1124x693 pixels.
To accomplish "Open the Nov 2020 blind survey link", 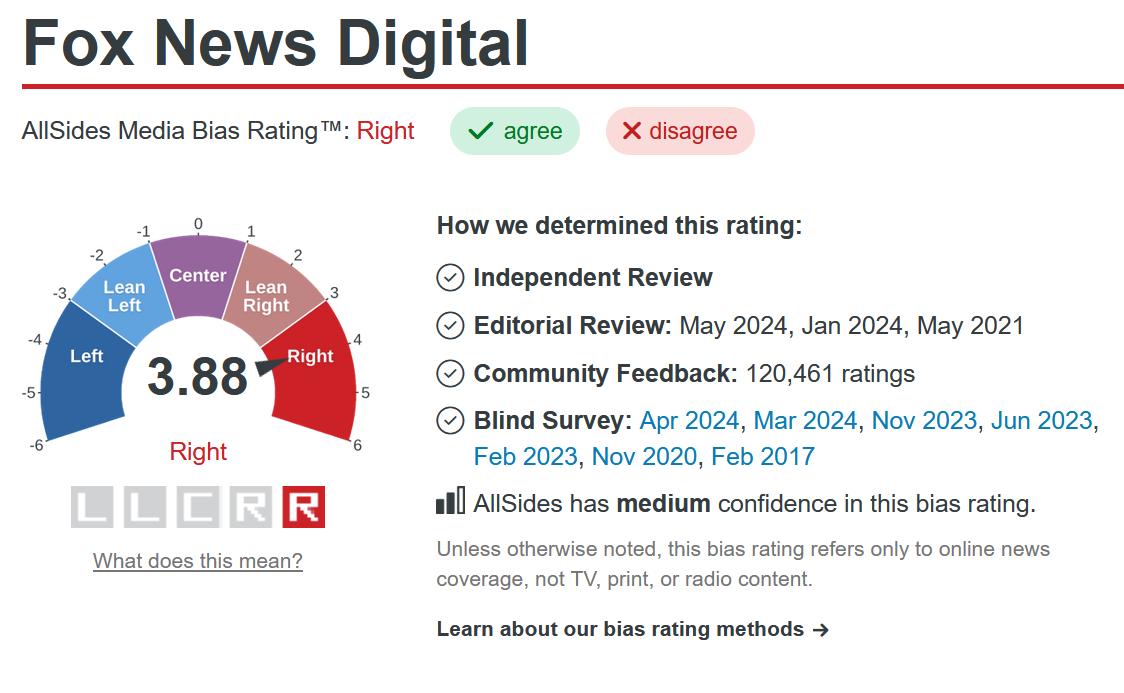I will pyautogui.click(x=644, y=457).
